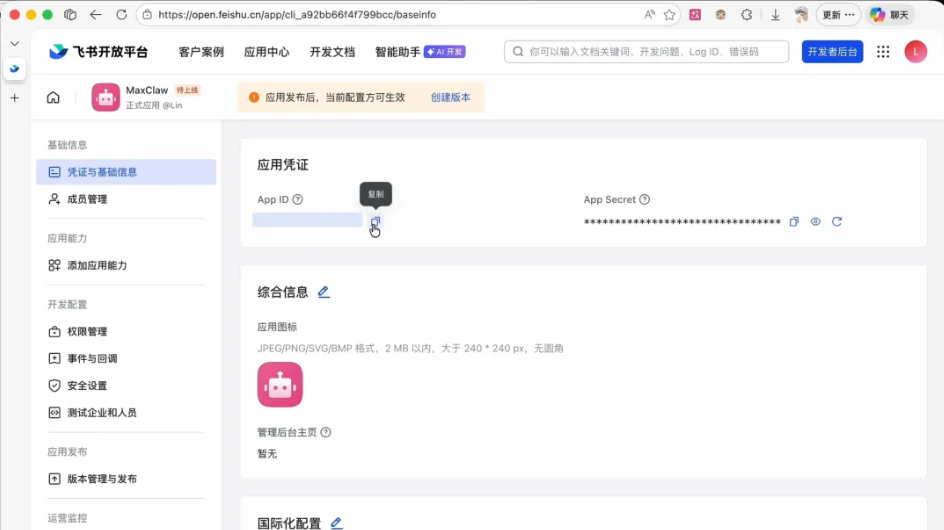Edit the 国际化配置 section
This screenshot has height=530, width=944.
(337, 523)
